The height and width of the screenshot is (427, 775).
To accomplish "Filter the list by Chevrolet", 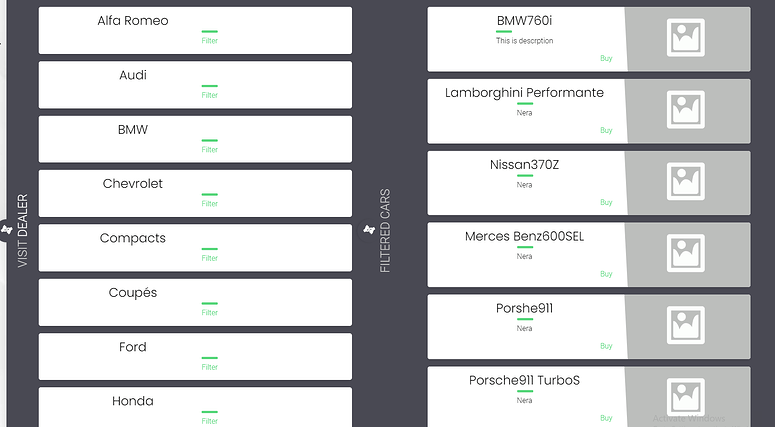I will click(210, 204).
